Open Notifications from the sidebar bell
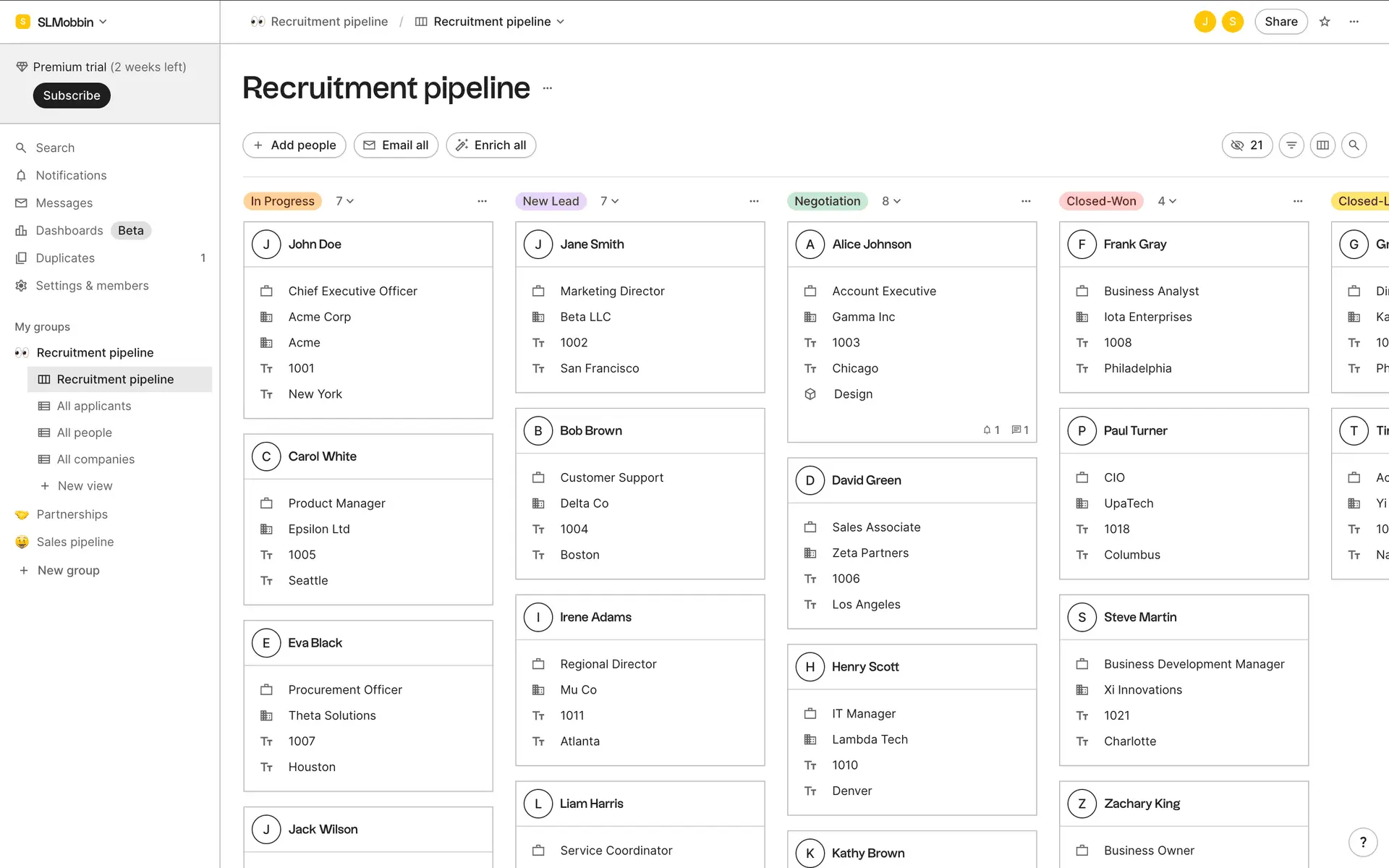Viewport: 1389px width, 868px height. point(71,176)
